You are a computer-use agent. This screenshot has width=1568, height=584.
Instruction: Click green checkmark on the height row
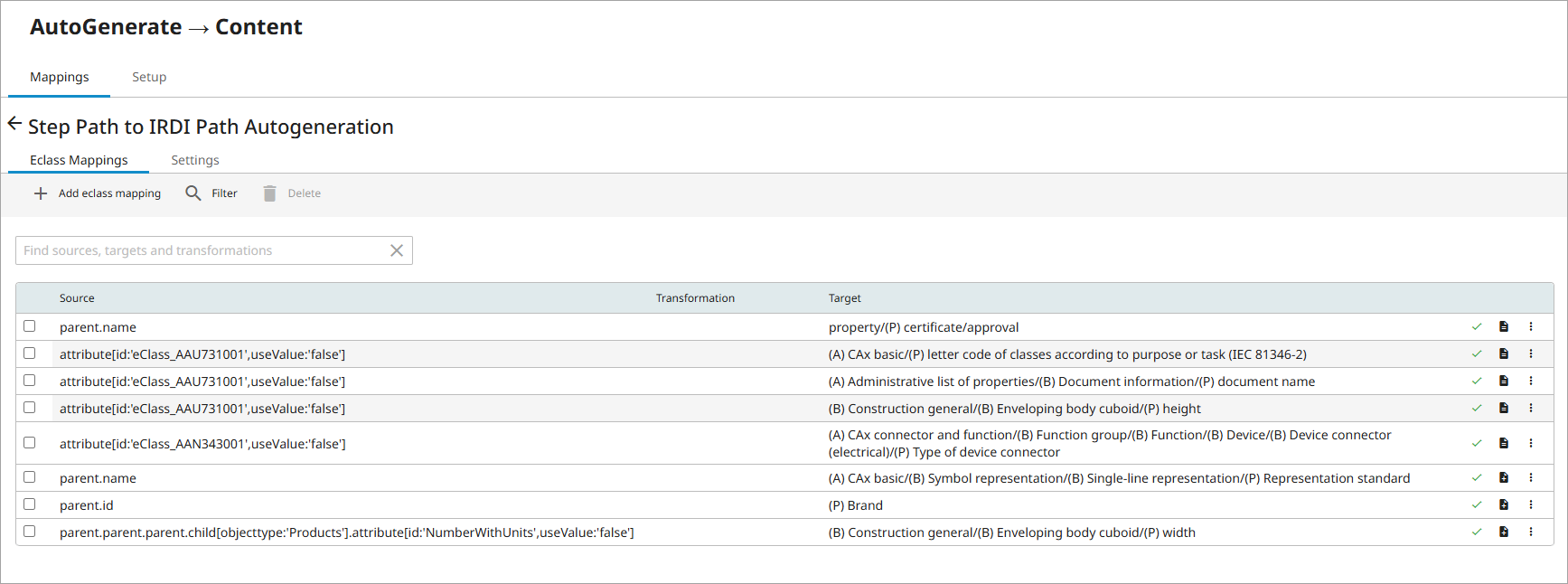point(1477,409)
